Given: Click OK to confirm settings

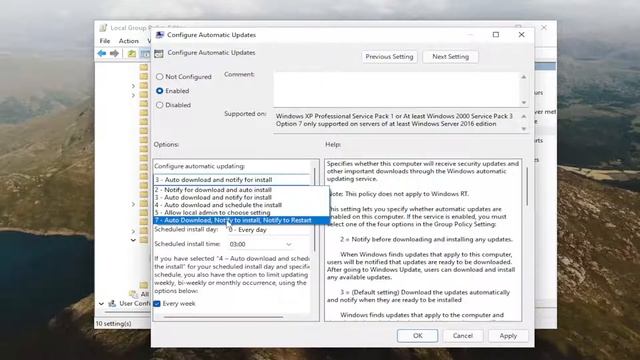Looking at the screenshot, I should [417, 336].
